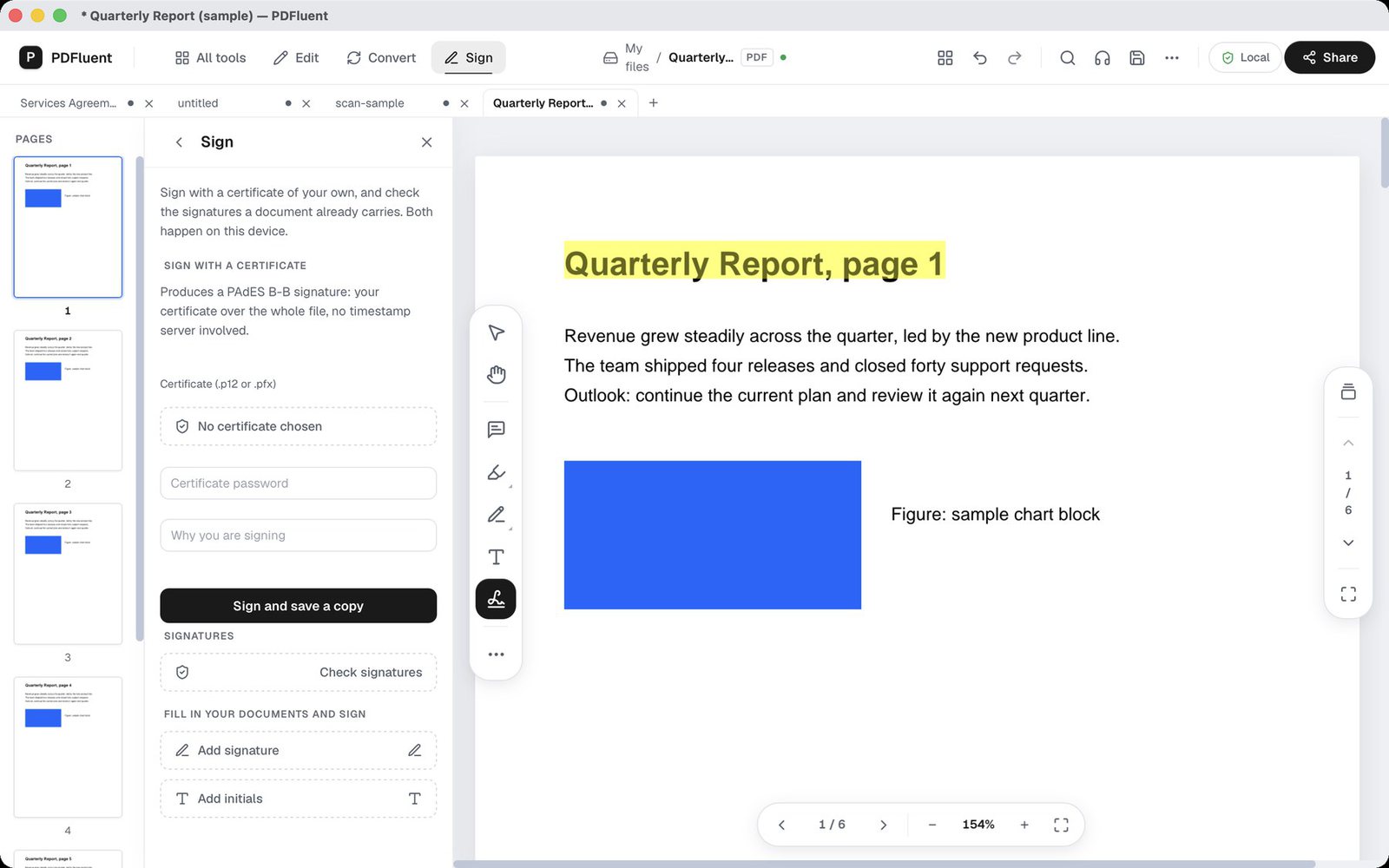Open the top-right more options ellipsis
The image size is (1389, 868).
pos(1171,58)
